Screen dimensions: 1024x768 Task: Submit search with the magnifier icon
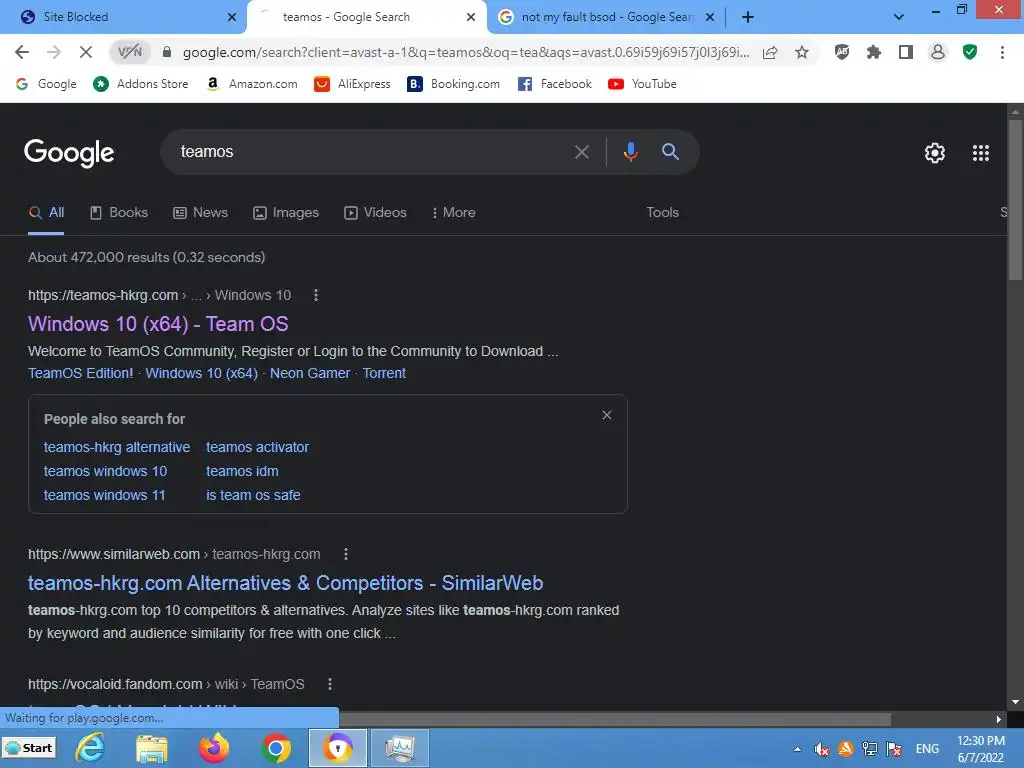coord(670,152)
